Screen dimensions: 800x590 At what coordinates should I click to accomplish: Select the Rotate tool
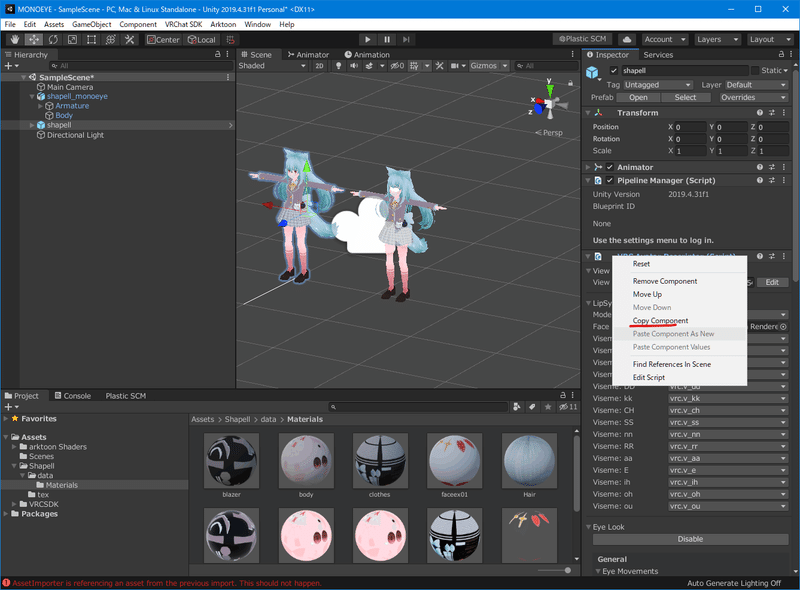(x=53, y=39)
